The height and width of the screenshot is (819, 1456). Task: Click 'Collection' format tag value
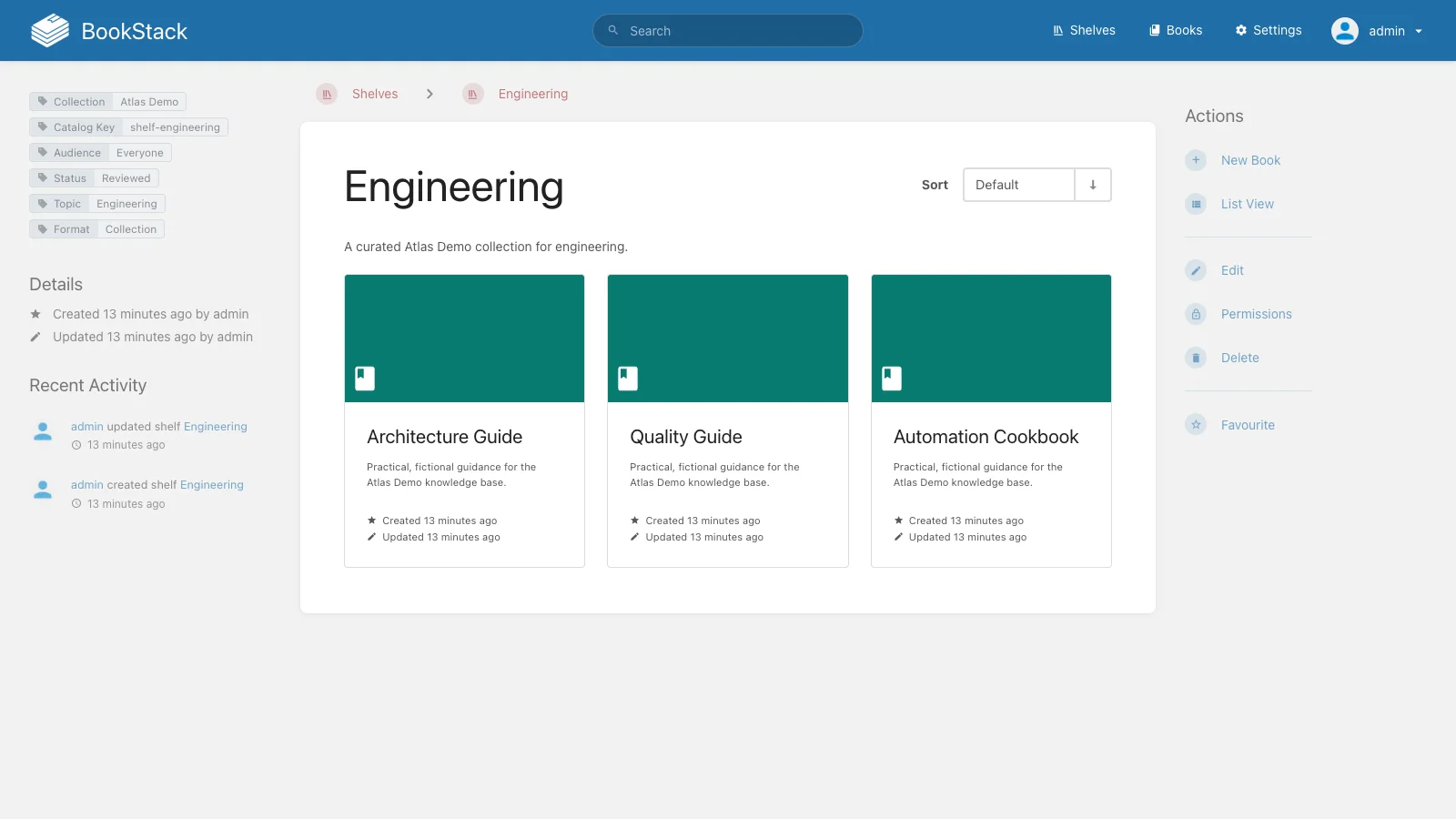[131, 229]
